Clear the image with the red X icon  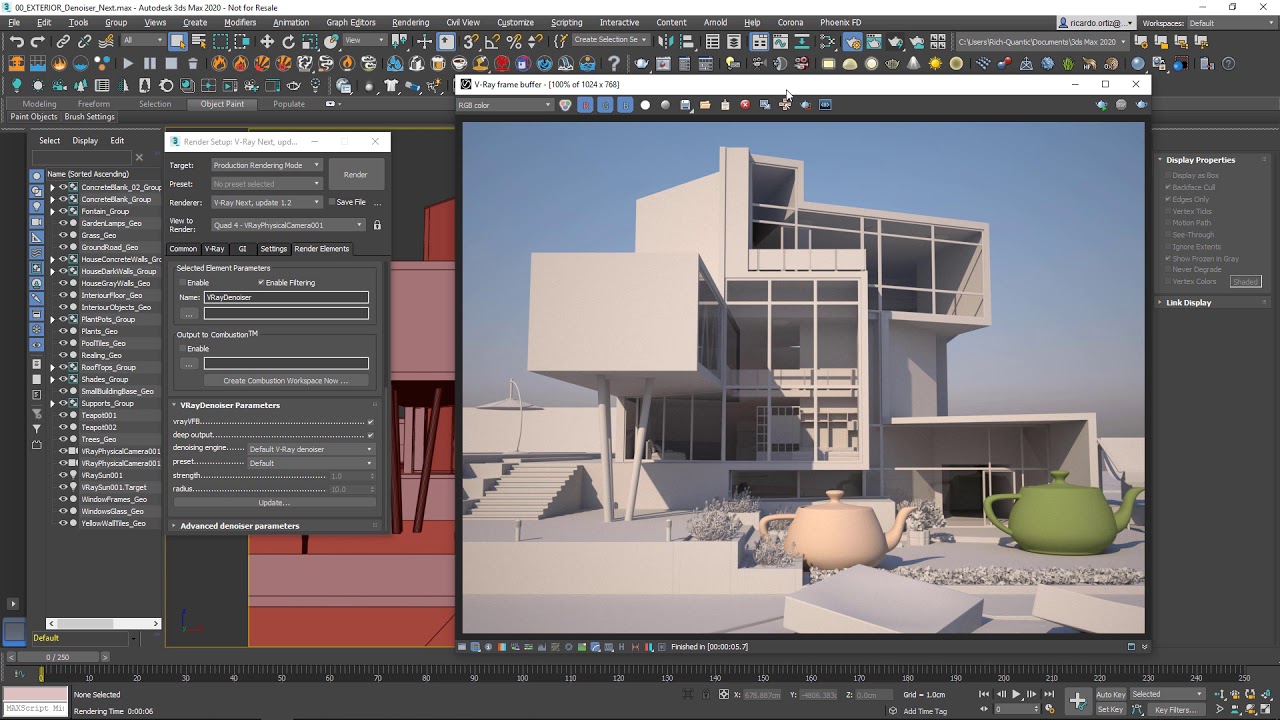pos(745,105)
